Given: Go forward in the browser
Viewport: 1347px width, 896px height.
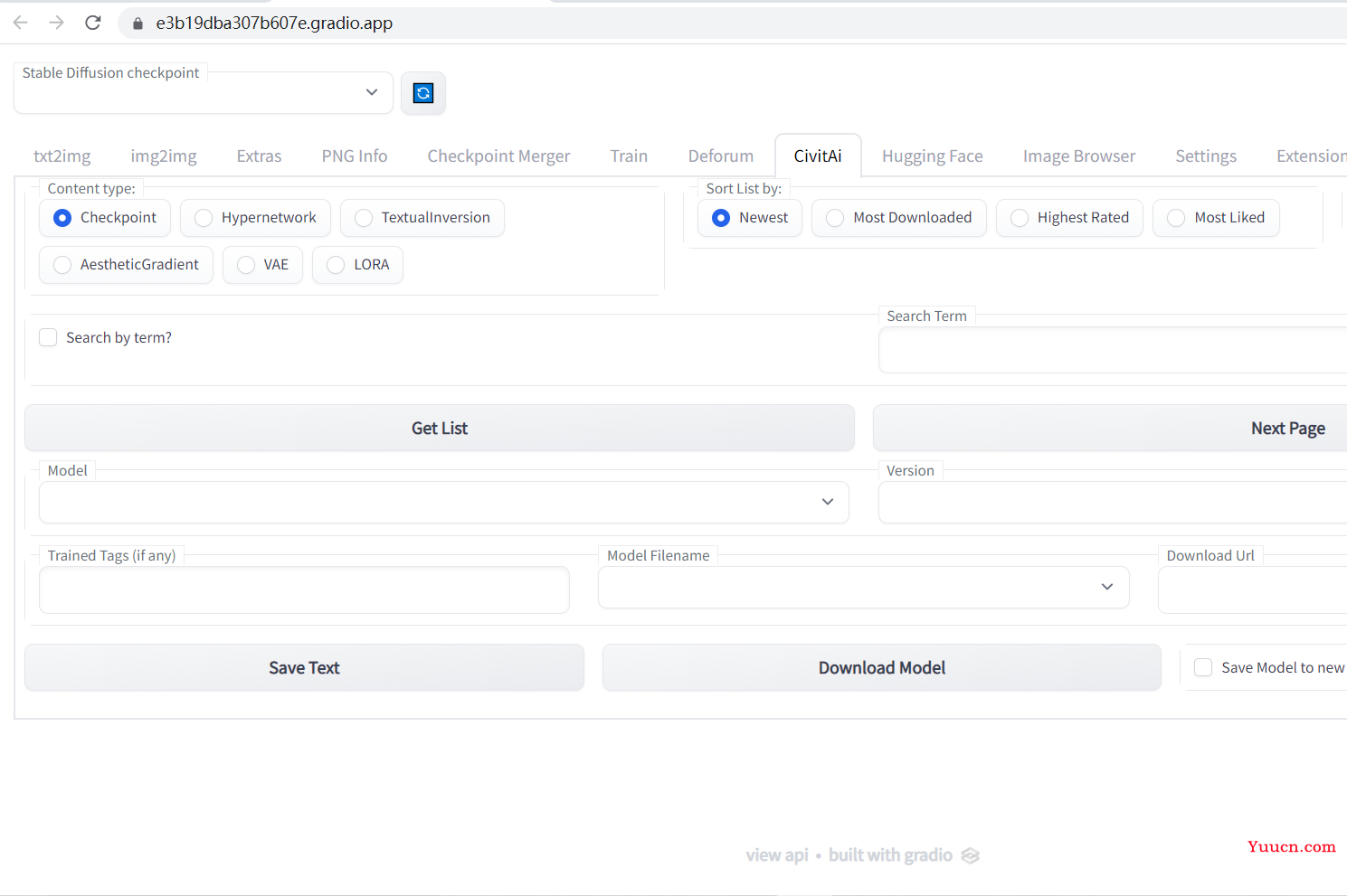Looking at the screenshot, I should point(56,23).
